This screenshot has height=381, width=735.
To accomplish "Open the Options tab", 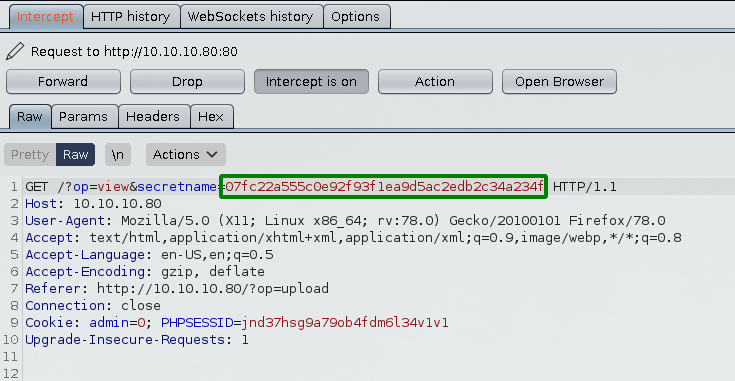I will click(x=356, y=17).
